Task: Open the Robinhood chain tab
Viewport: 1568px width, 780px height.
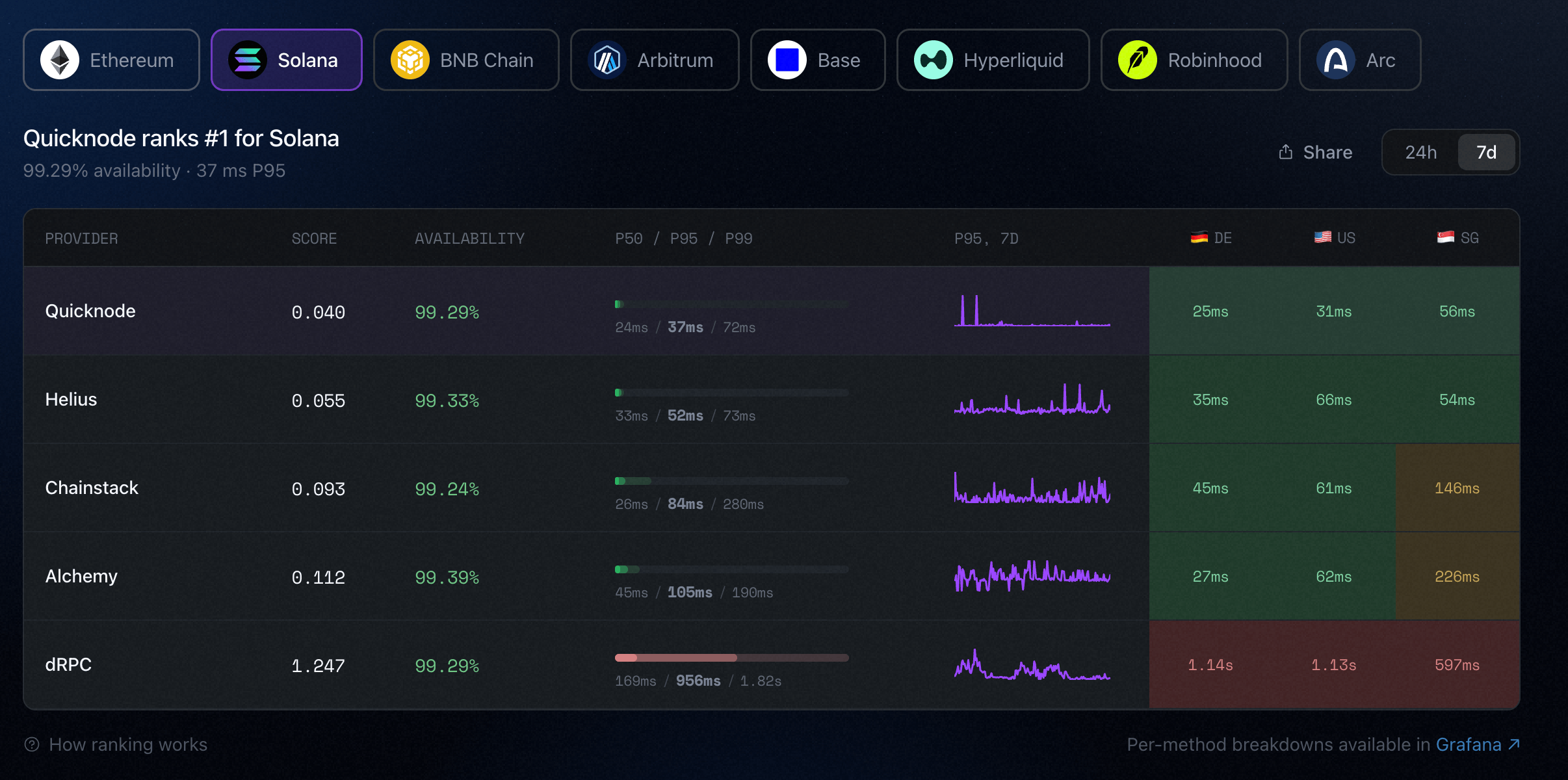Action: coord(1194,60)
